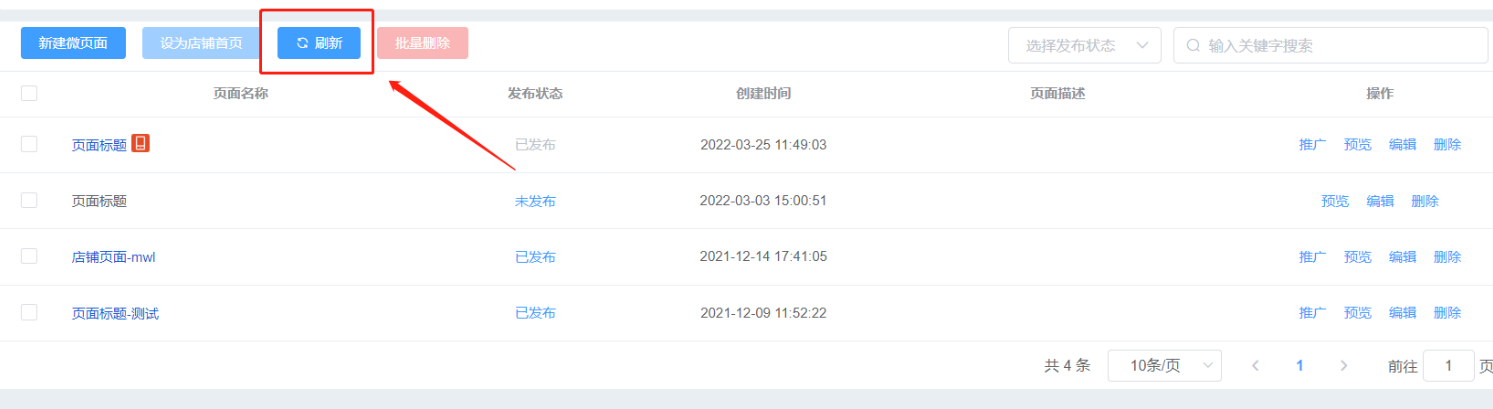This screenshot has height=409, width=1493.
Task: Click the 新建微页面 button
Action: 73,43
